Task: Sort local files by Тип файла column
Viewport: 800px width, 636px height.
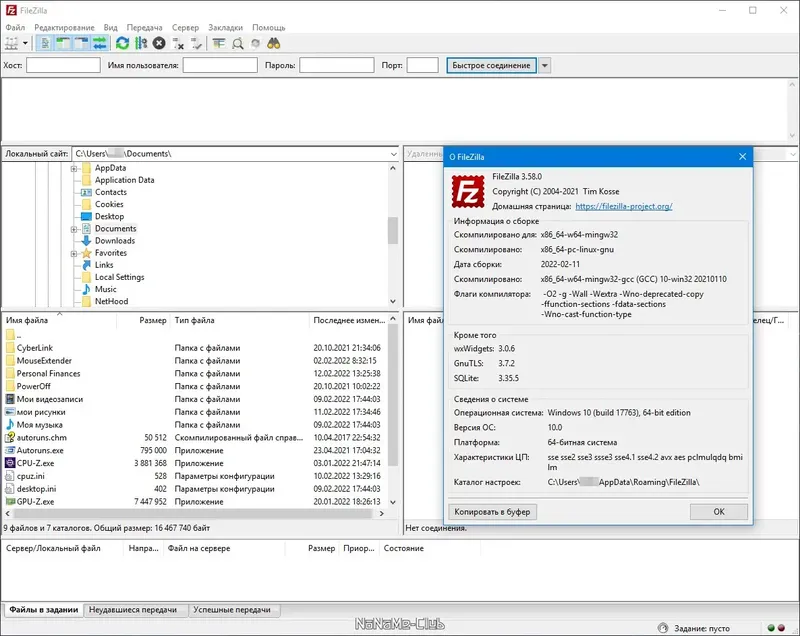Action: coord(240,320)
